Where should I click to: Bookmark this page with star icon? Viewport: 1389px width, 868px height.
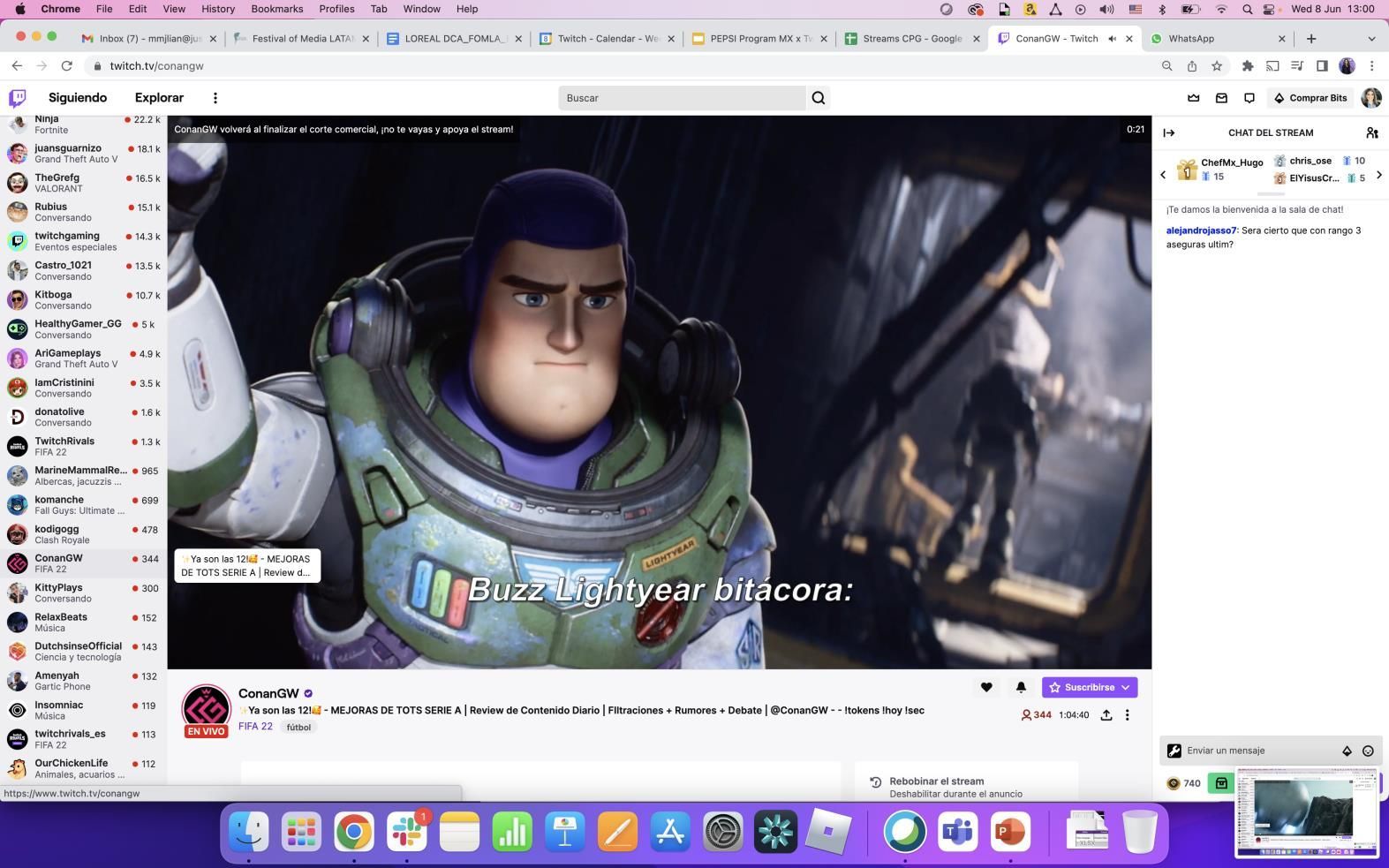1217,66
